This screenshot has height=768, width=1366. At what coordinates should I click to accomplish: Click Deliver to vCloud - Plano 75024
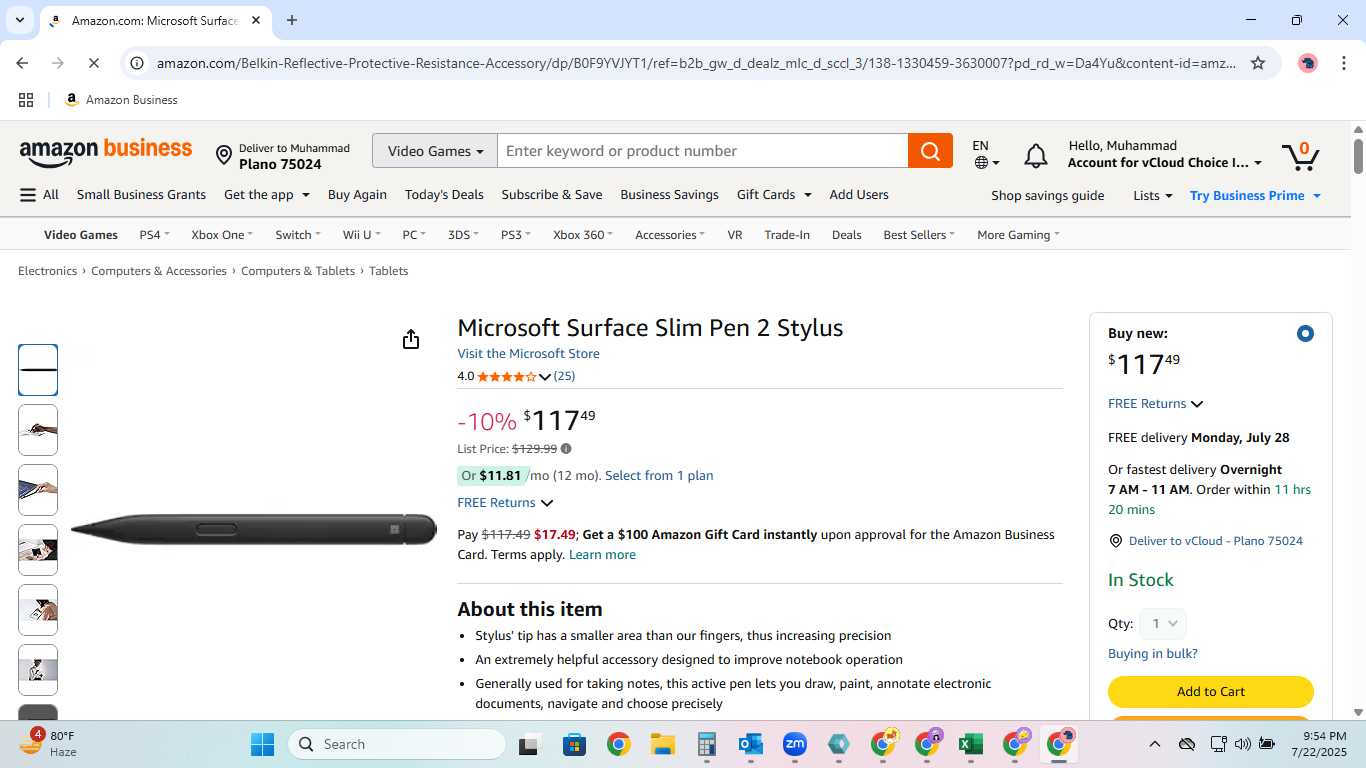pos(1215,541)
